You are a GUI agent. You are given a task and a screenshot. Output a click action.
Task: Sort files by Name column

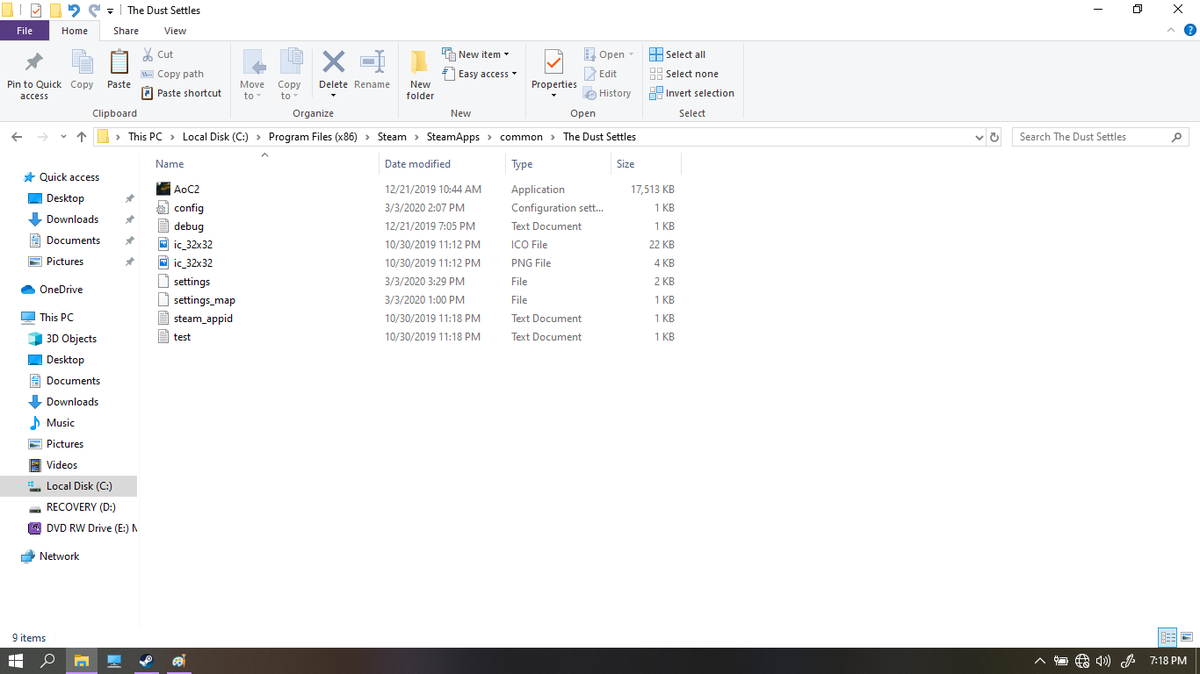[x=170, y=164]
